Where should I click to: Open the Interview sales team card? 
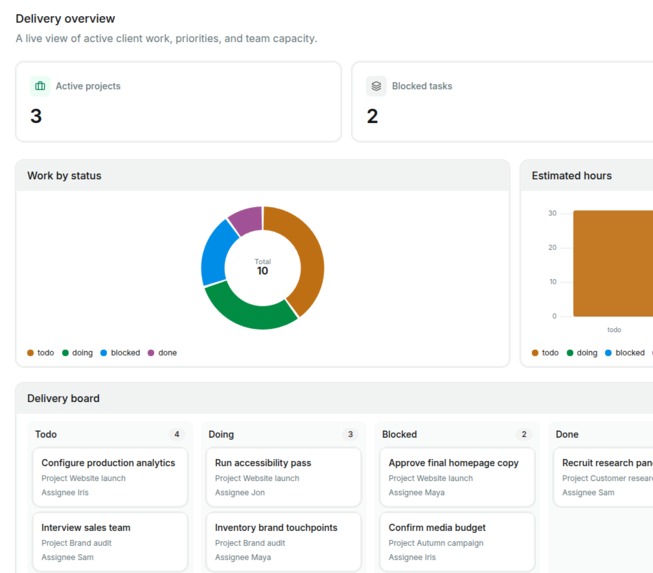pyautogui.click(x=110, y=542)
